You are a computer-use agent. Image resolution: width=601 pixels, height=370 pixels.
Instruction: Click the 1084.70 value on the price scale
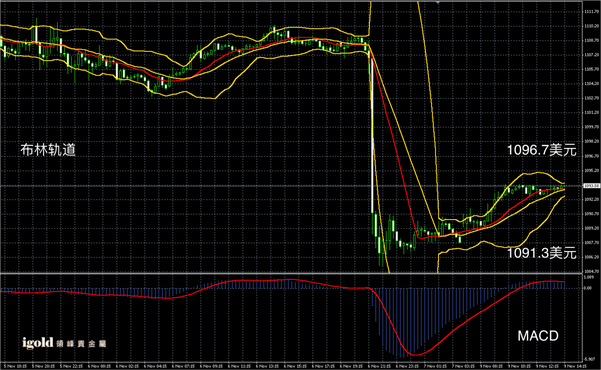[x=590, y=271]
